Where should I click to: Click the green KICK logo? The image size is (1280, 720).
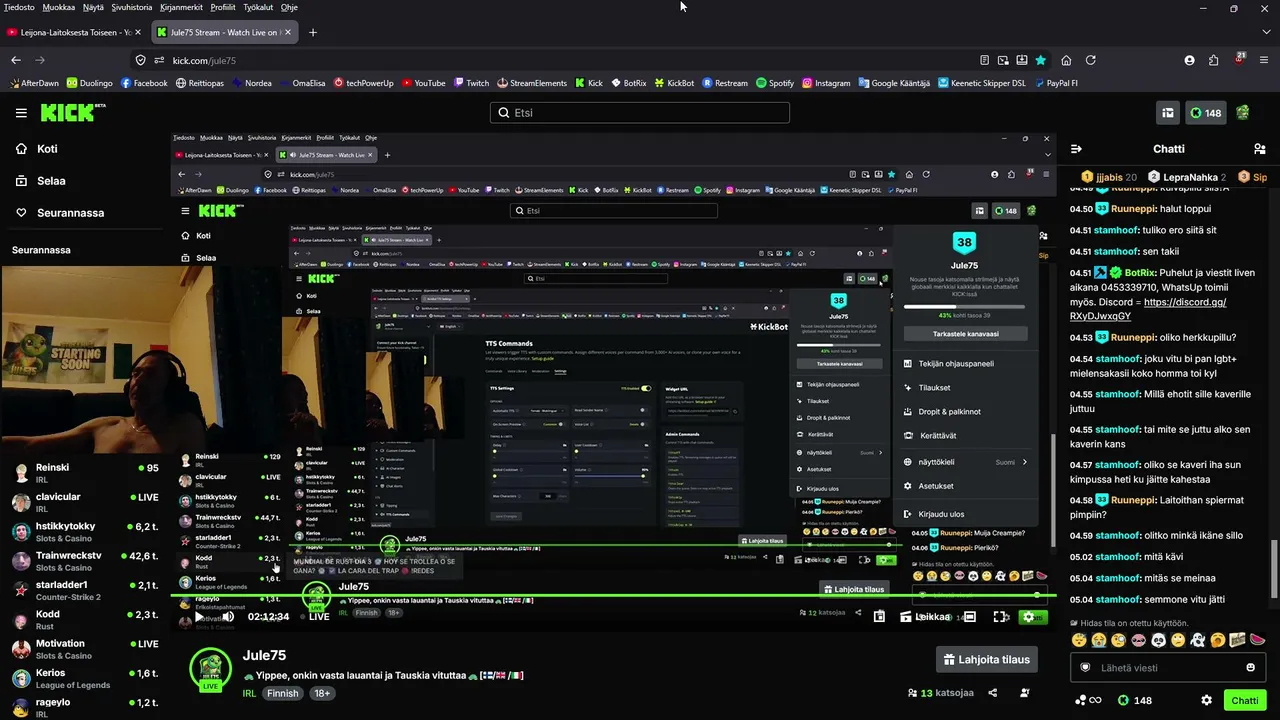click(x=73, y=113)
